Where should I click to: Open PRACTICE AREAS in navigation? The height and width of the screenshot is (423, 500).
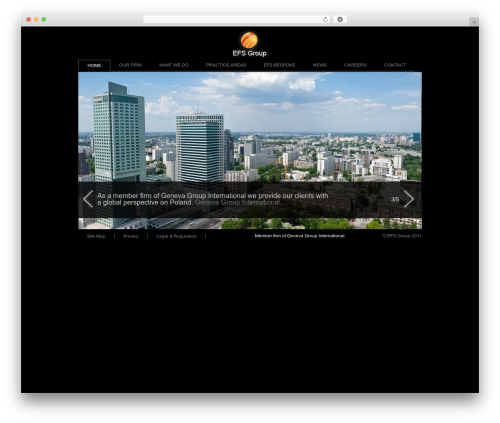tap(226, 65)
